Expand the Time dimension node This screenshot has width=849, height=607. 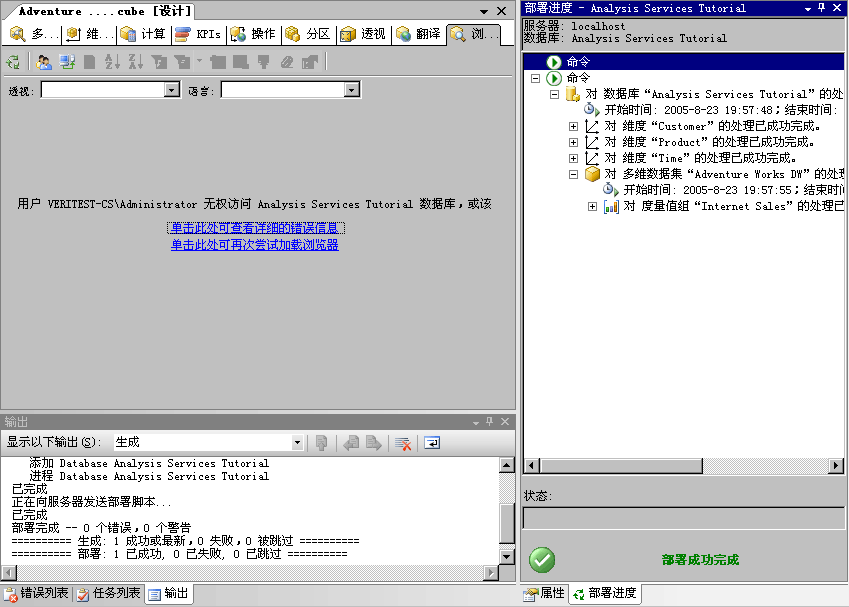[573, 158]
